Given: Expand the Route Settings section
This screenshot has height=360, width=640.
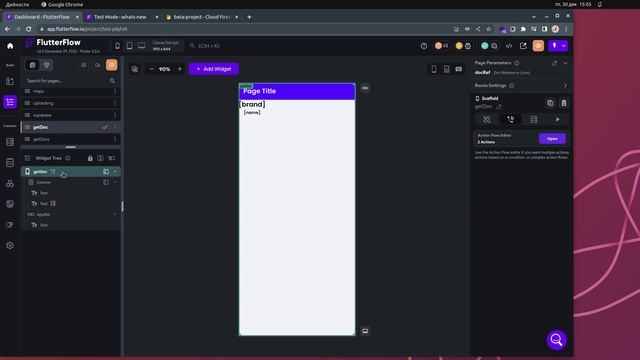Looking at the screenshot, I should point(565,85).
